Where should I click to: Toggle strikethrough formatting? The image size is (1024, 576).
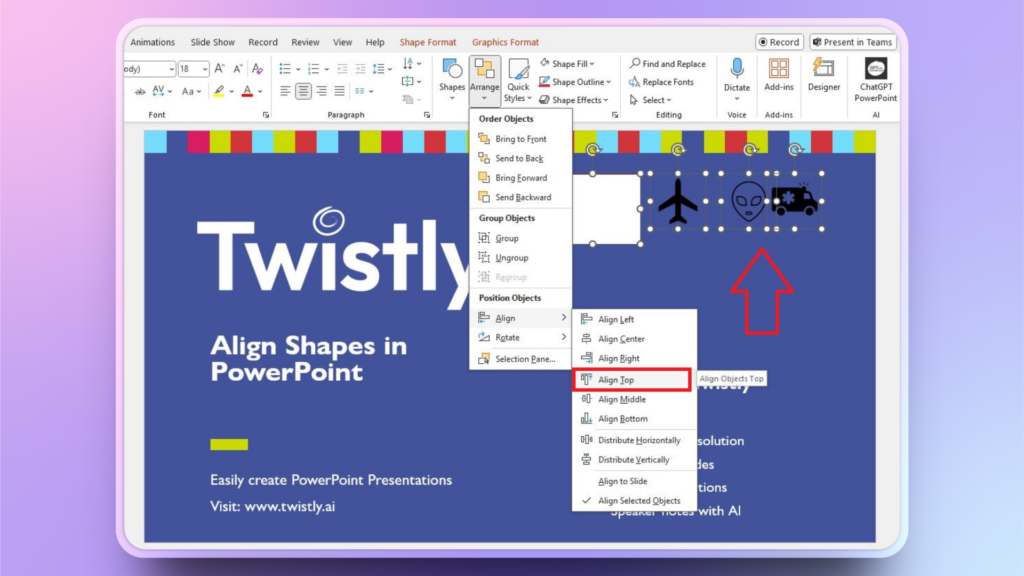click(x=140, y=91)
